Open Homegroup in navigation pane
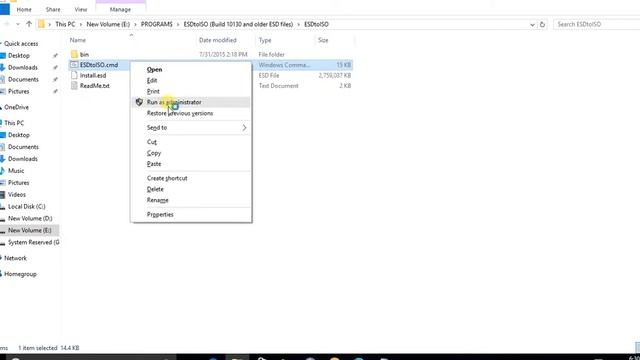 click(20, 274)
